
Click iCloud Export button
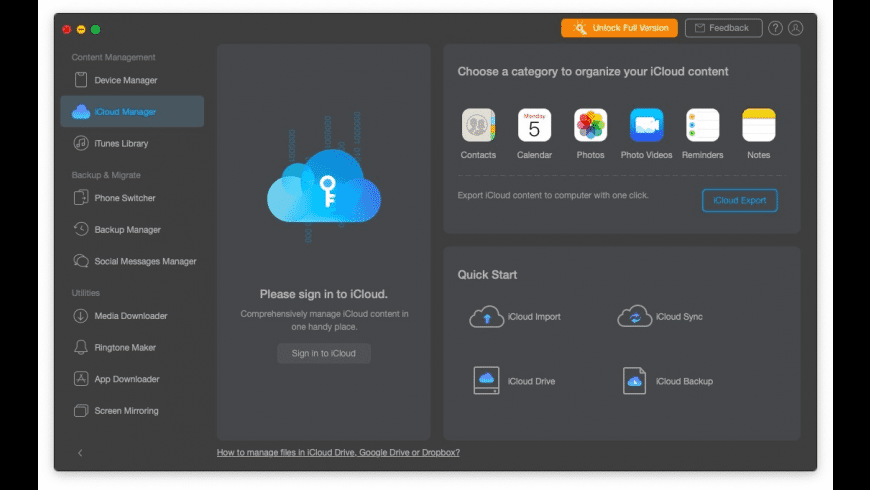(740, 200)
